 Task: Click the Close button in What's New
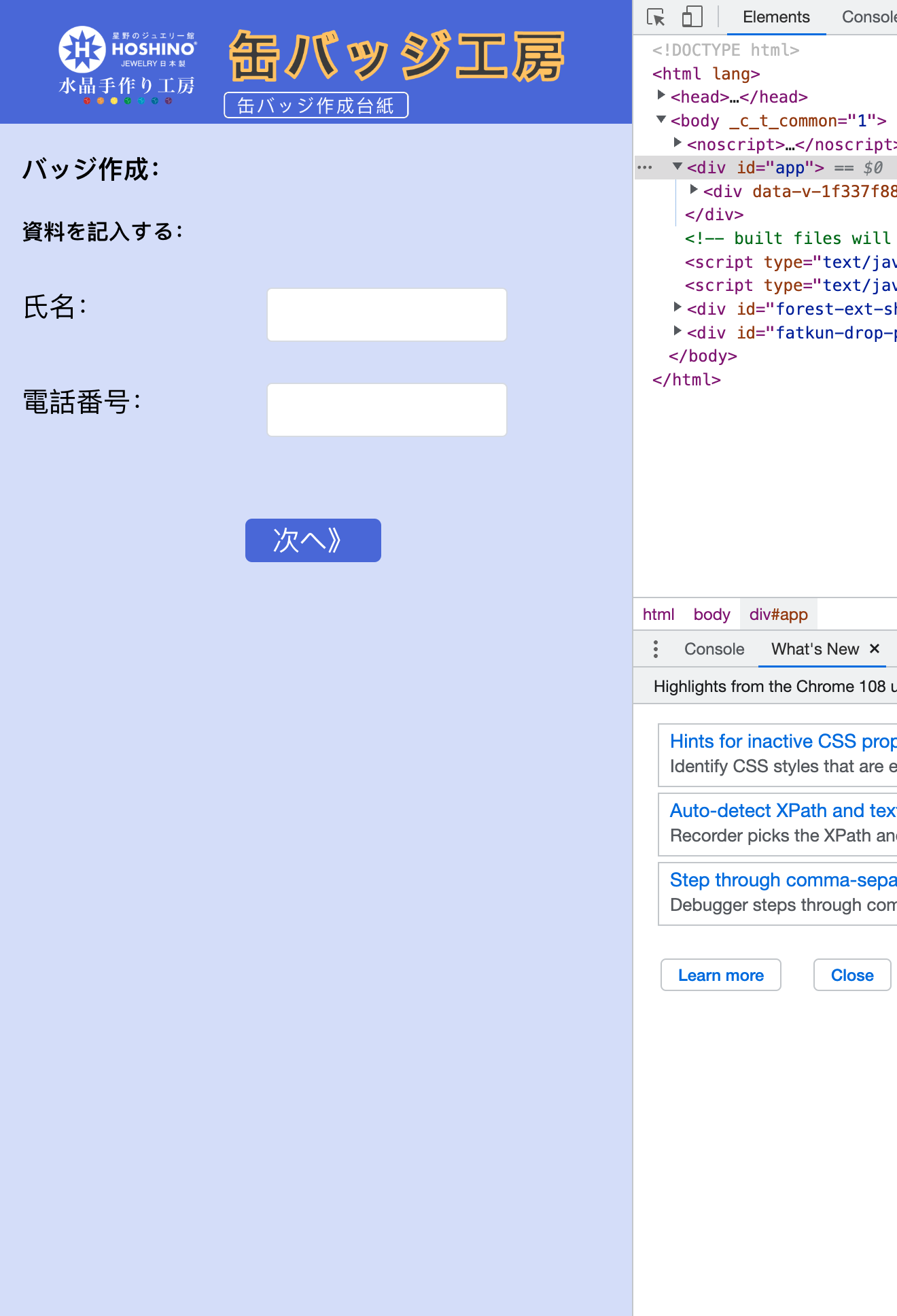click(852, 975)
